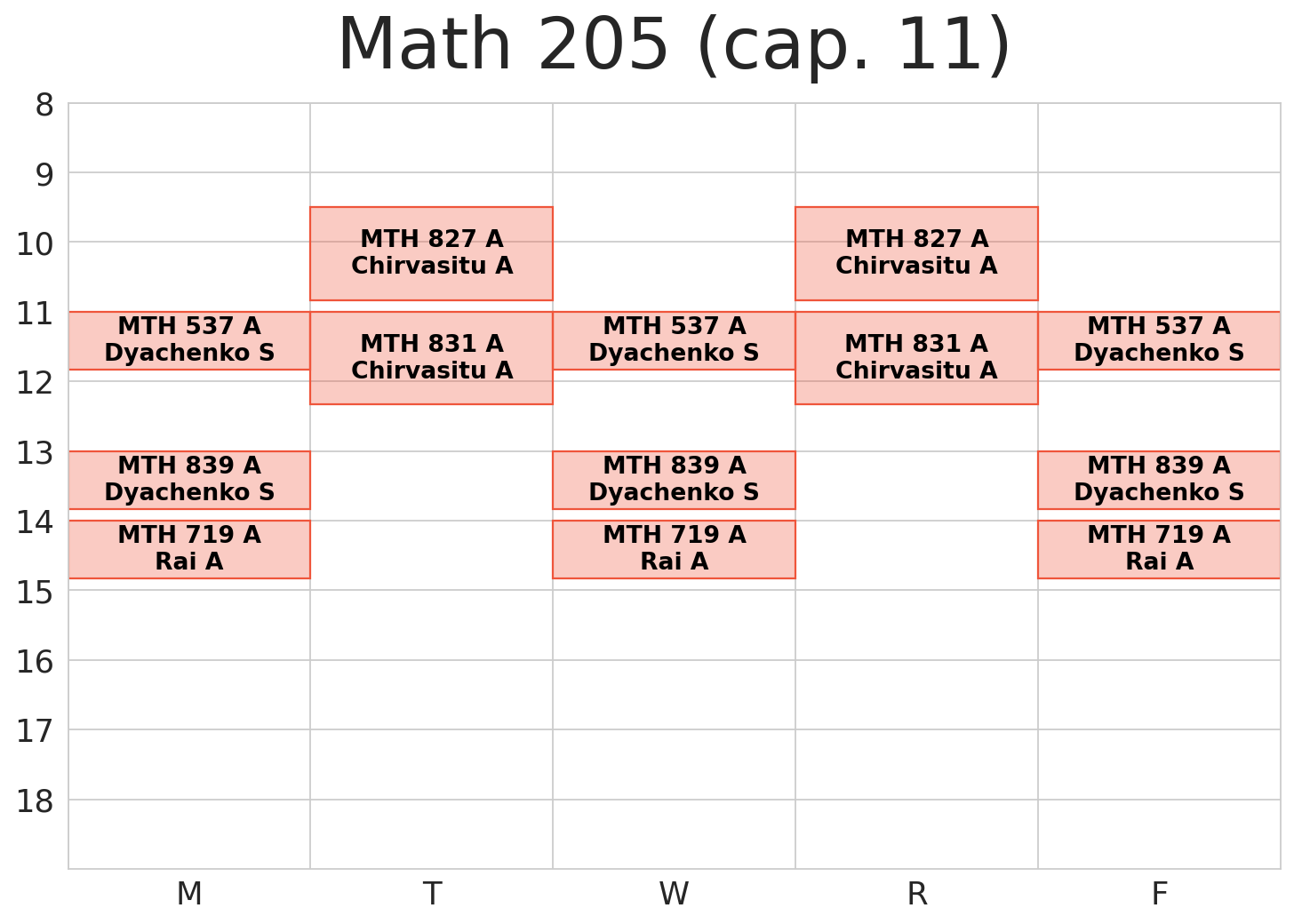This screenshot has height=924, width=1294.
Task: Click the Friday MTH 537 A block
Action: pos(1159,340)
